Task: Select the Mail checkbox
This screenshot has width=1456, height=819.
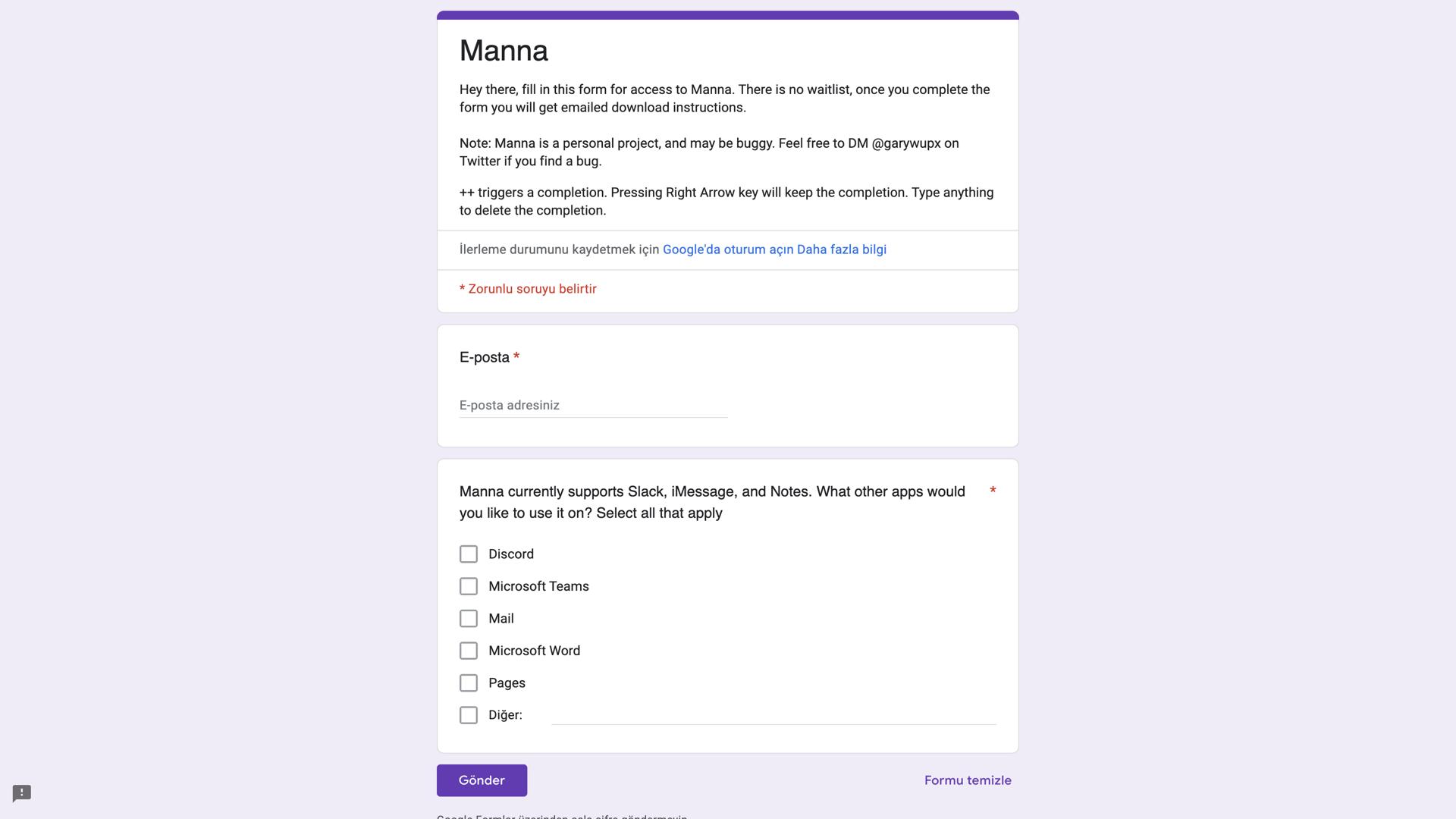Action: [x=469, y=618]
